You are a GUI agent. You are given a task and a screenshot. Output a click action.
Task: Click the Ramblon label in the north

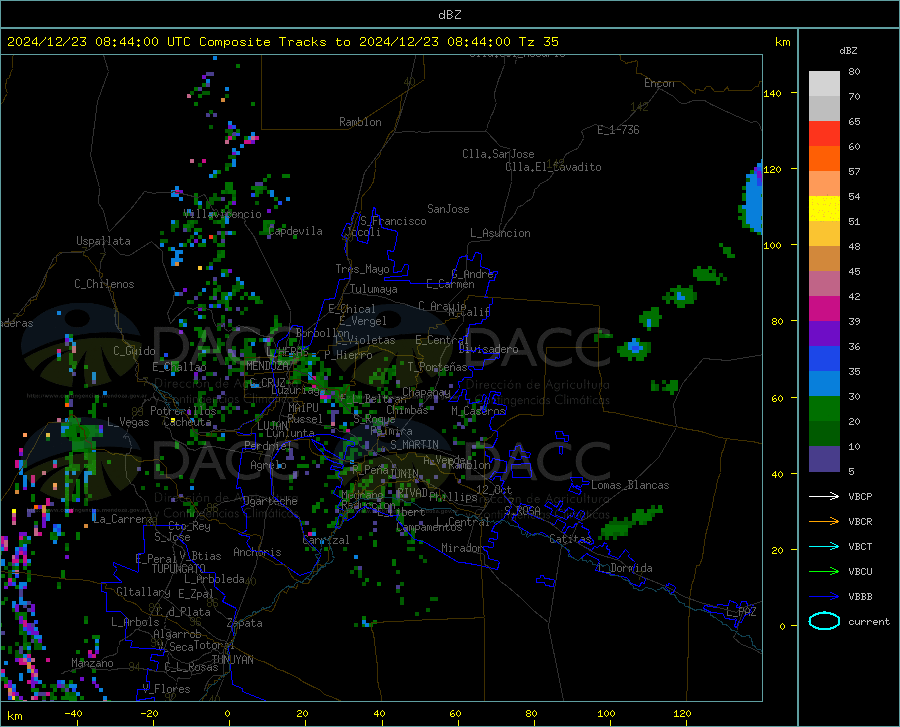pyautogui.click(x=360, y=122)
